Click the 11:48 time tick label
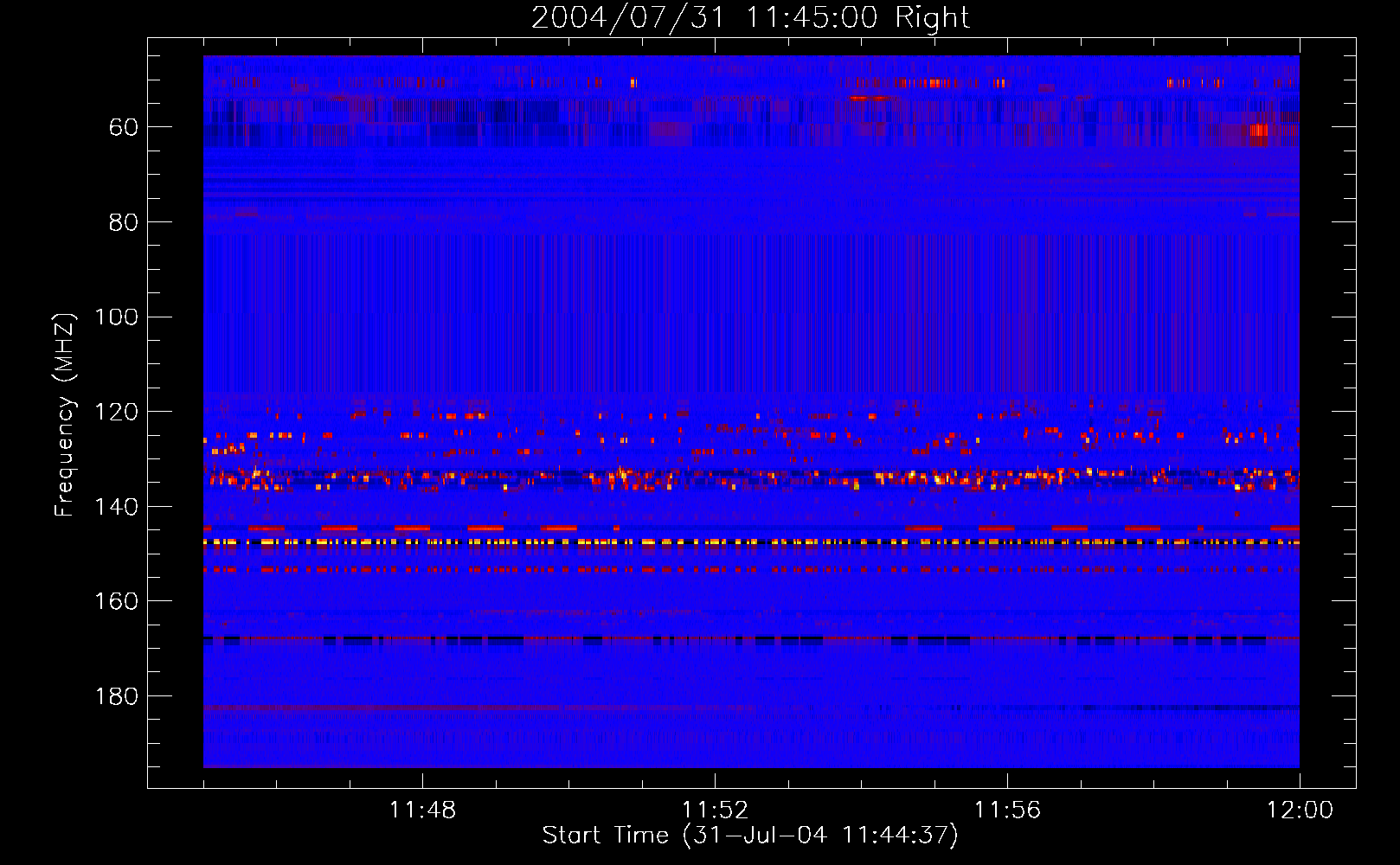 tap(422, 811)
